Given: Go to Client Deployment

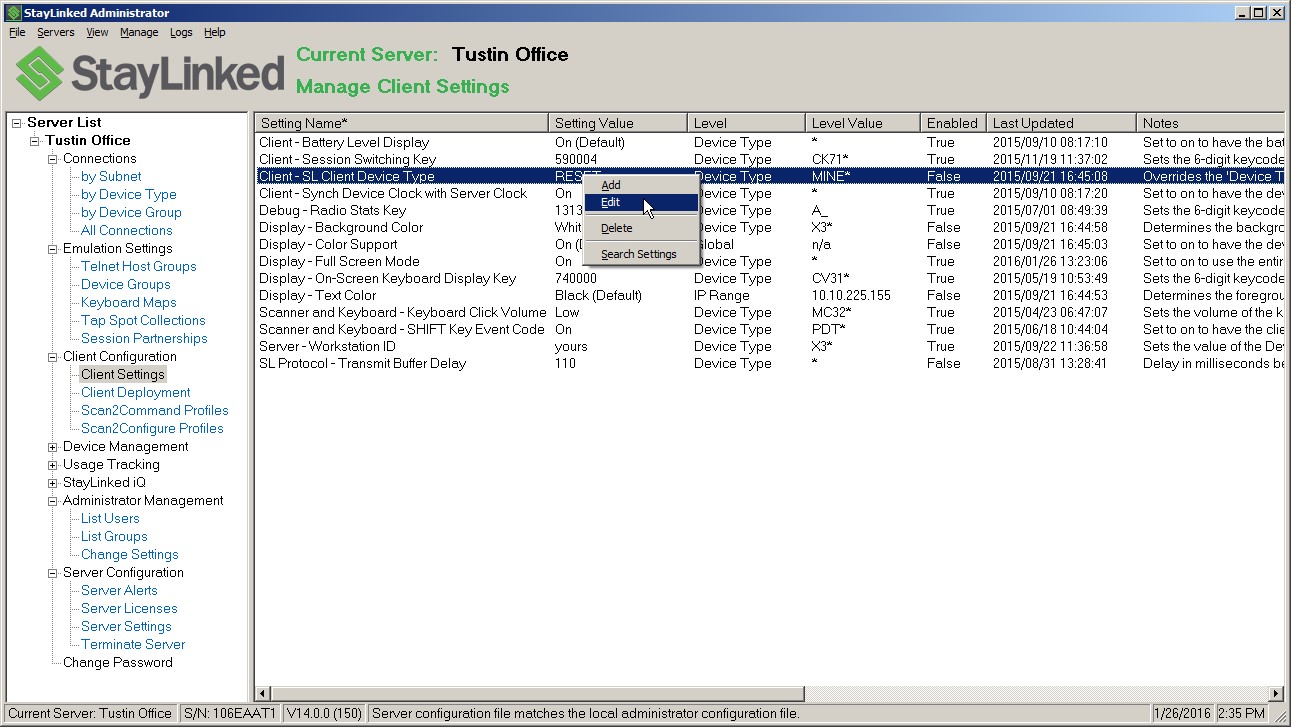Looking at the screenshot, I should 136,393.
